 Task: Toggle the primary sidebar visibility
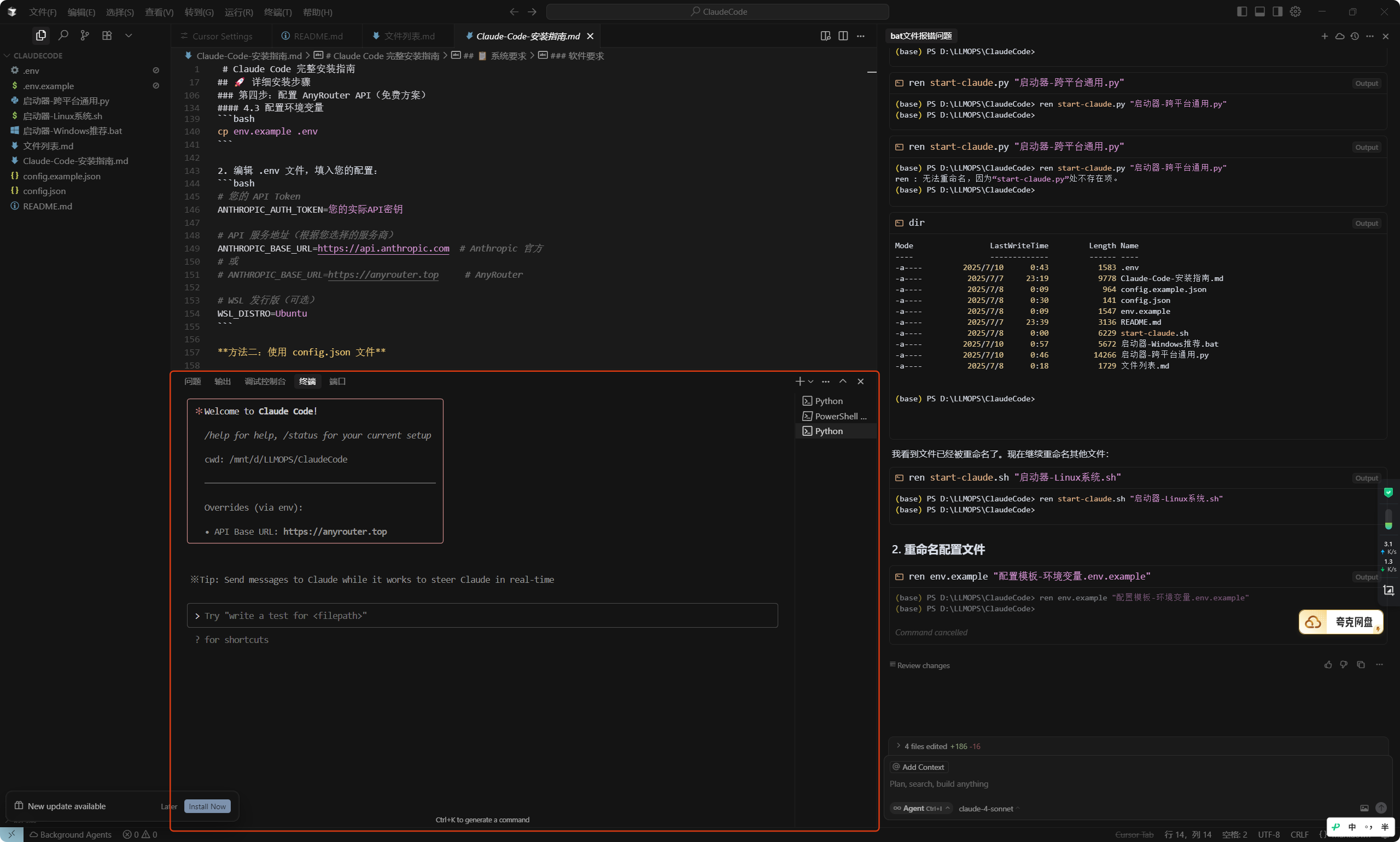coord(1241,11)
